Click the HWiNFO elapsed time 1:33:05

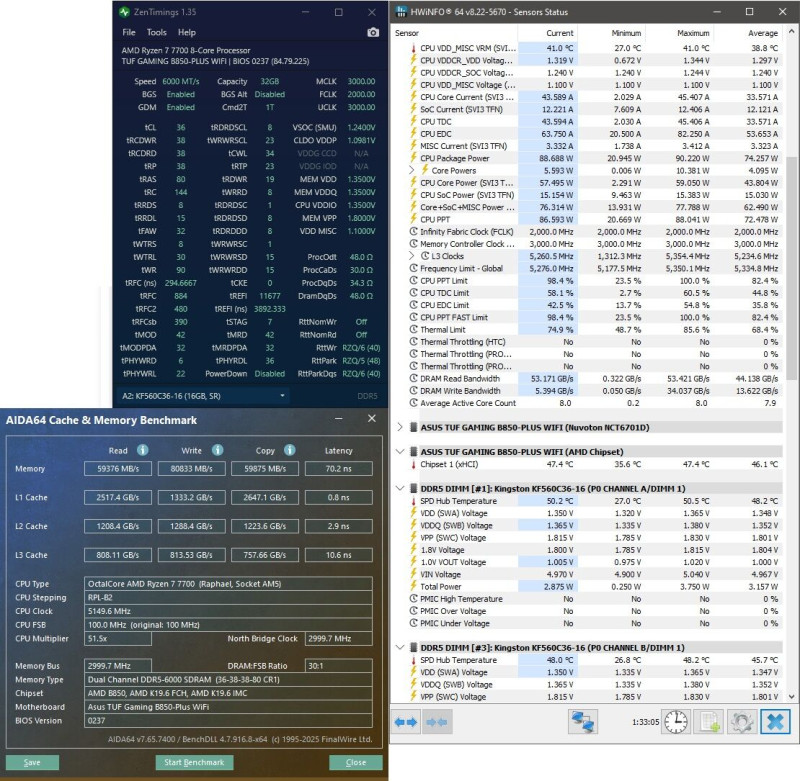click(645, 722)
